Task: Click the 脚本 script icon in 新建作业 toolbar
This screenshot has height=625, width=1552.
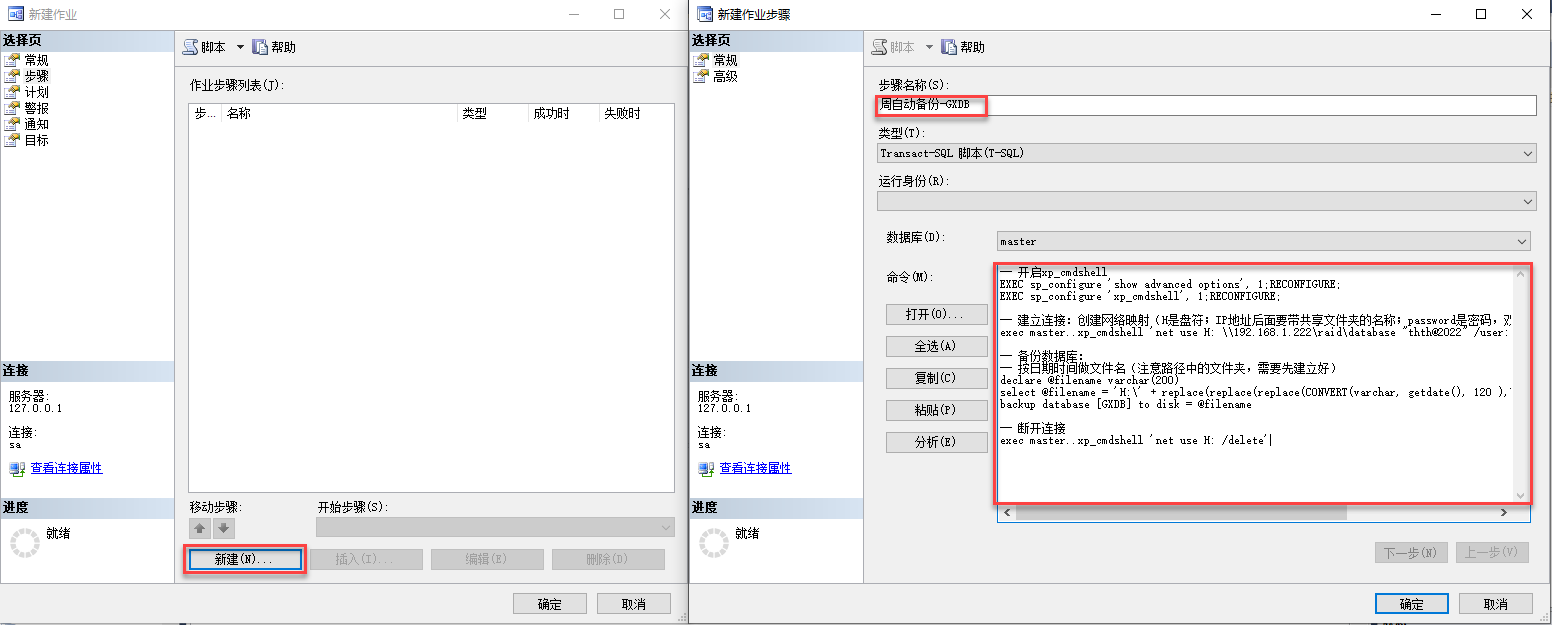Action: [191, 47]
